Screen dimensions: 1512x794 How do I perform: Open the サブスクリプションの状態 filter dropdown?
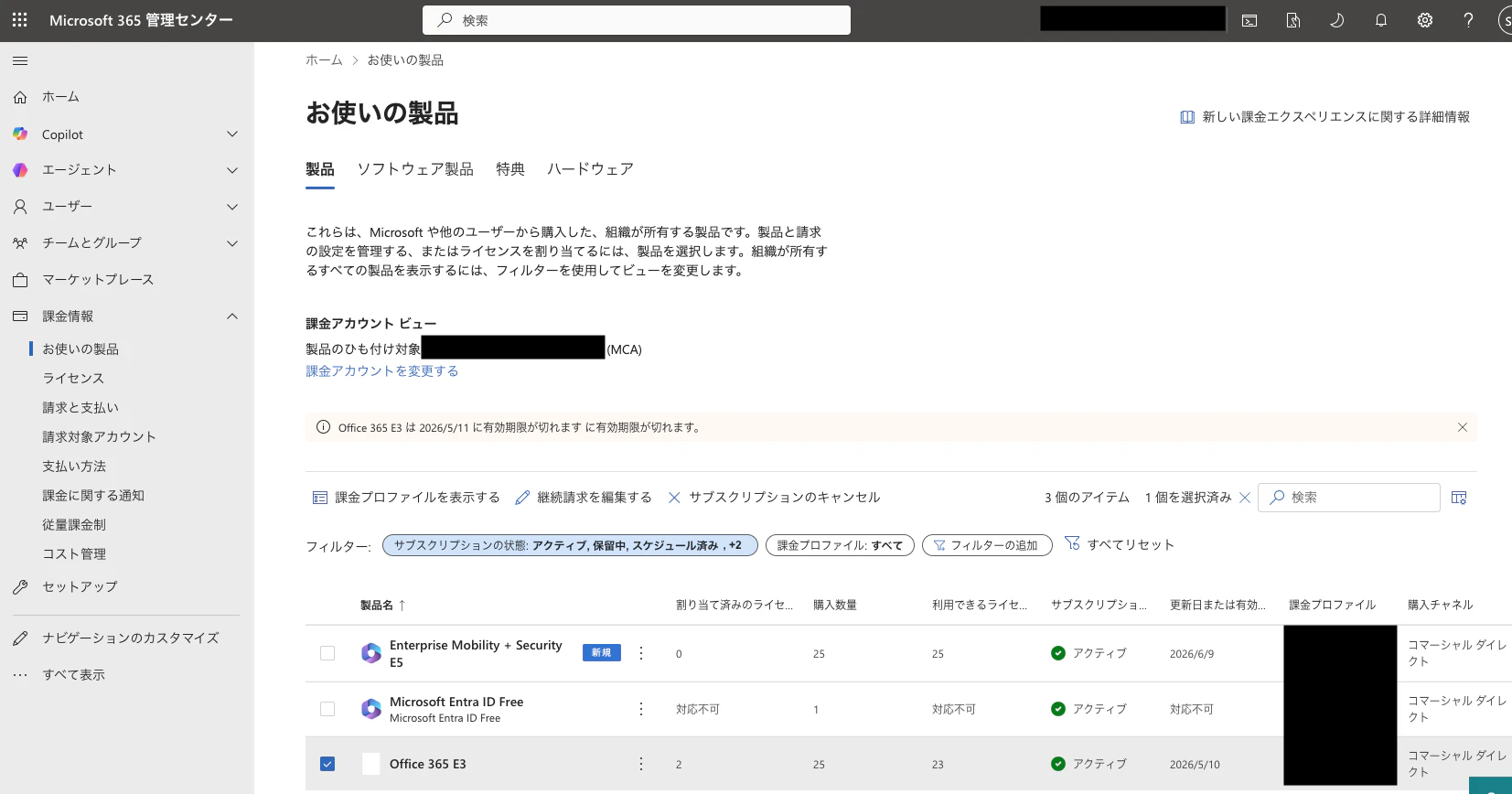point(570,545)
